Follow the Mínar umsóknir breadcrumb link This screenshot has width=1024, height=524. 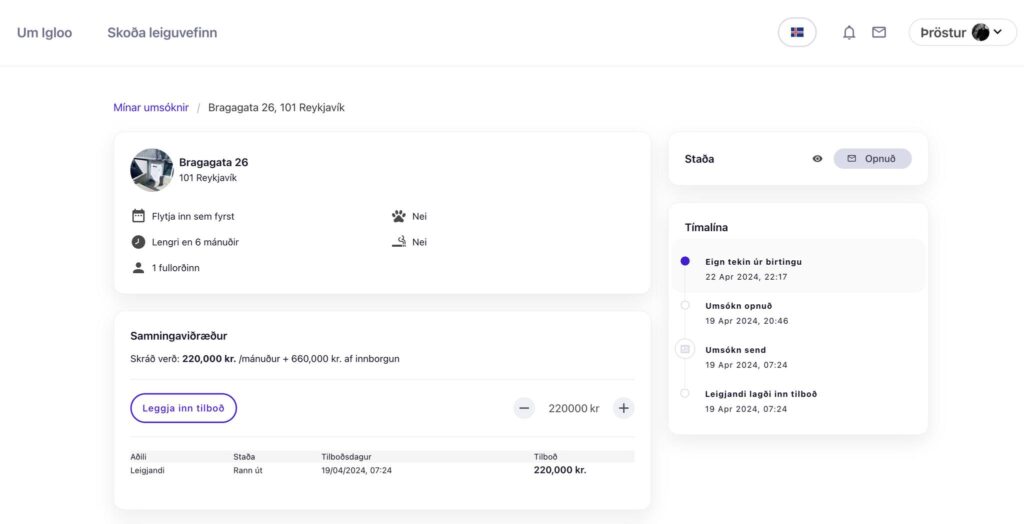(151, 107)
